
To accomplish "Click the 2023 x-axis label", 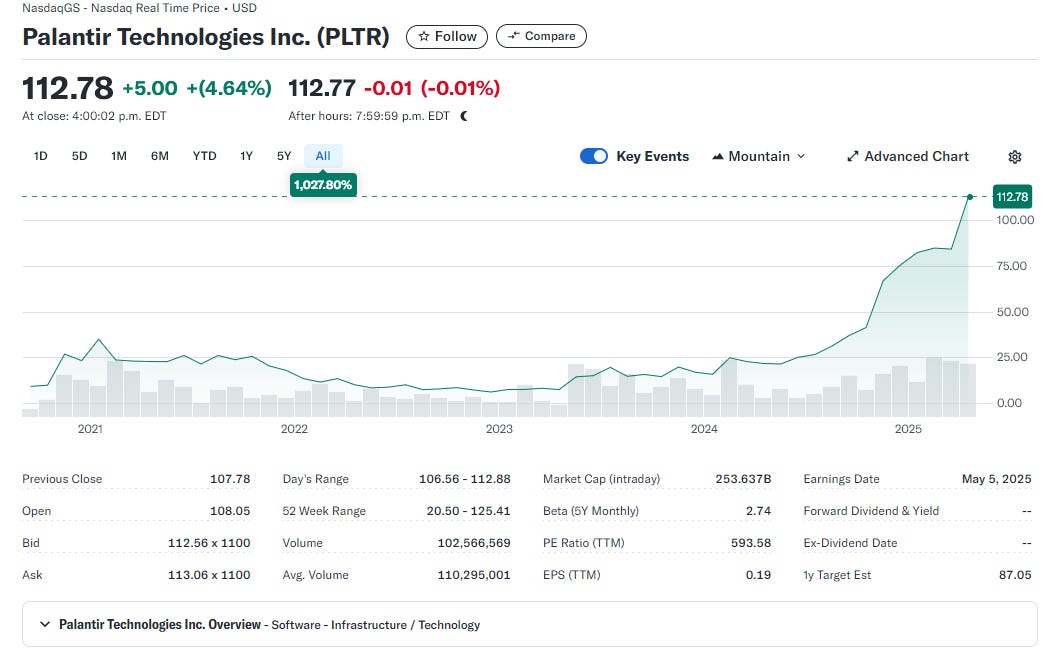I will pyautogui.click(x=499, y=429).
